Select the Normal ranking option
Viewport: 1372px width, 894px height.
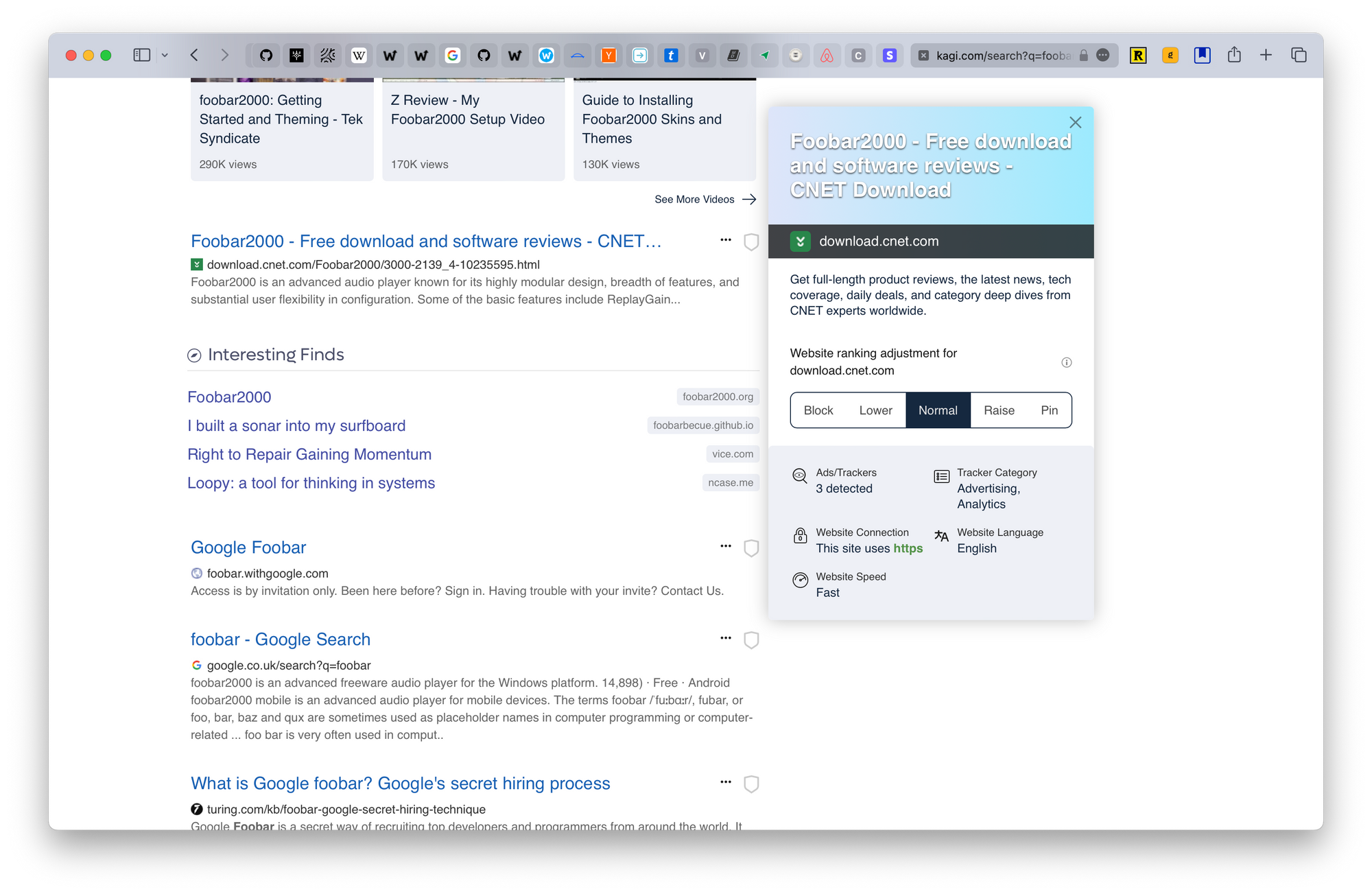click(x=938, y=410)
